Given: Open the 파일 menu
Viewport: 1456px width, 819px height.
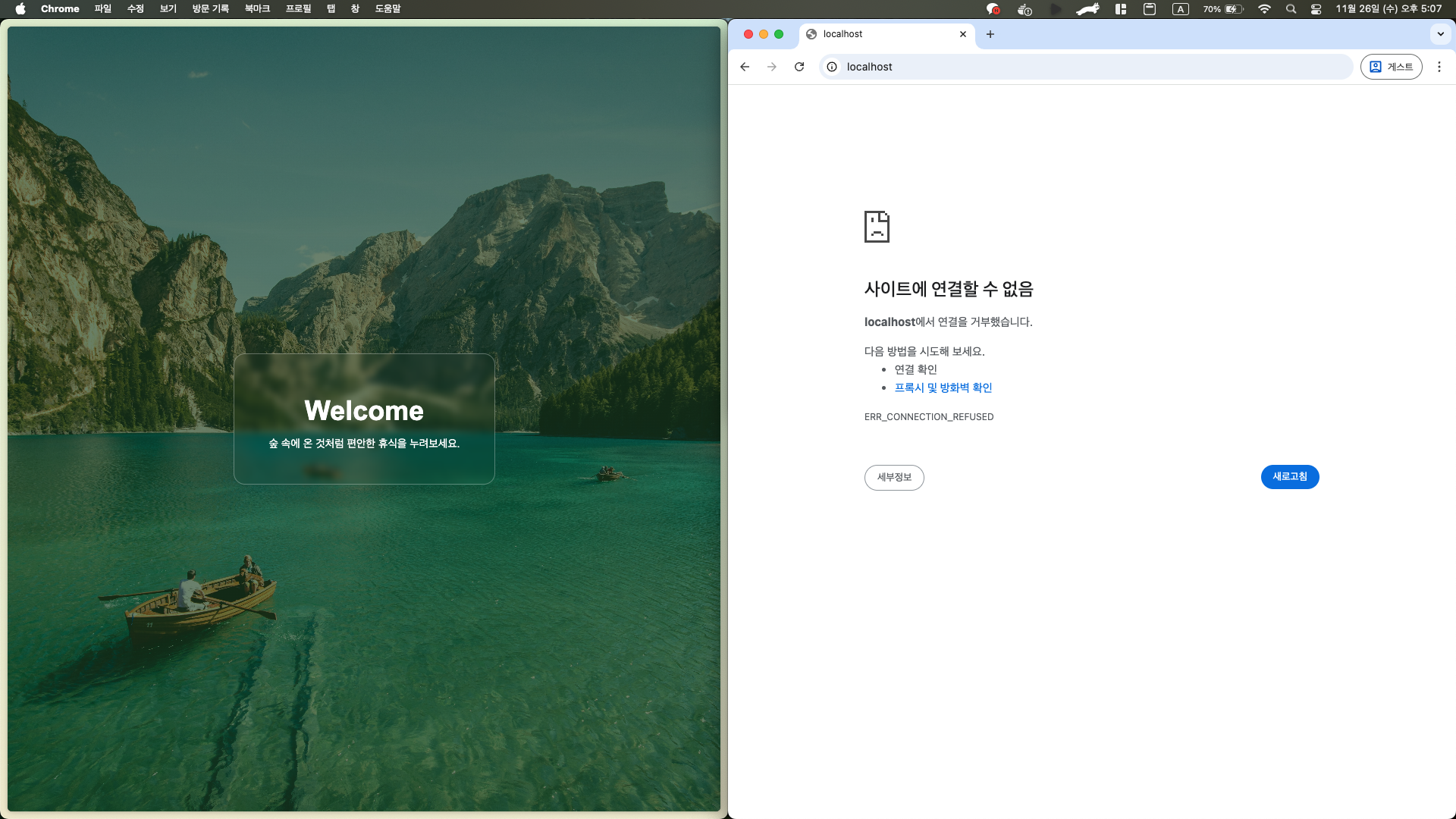Looking at the screenshot, I should click(x=102, y=9).
